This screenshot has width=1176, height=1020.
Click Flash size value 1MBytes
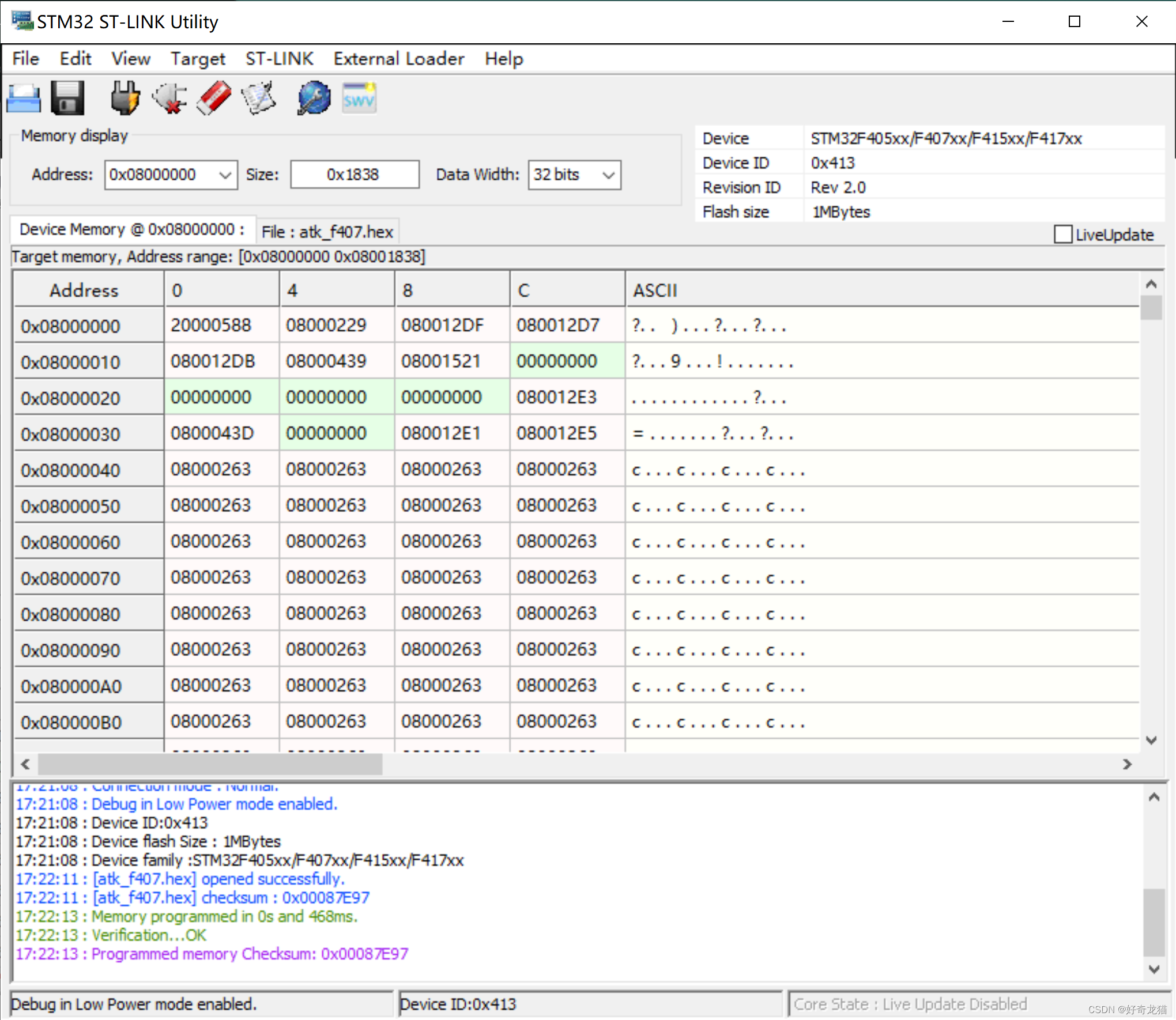(840, 212)
